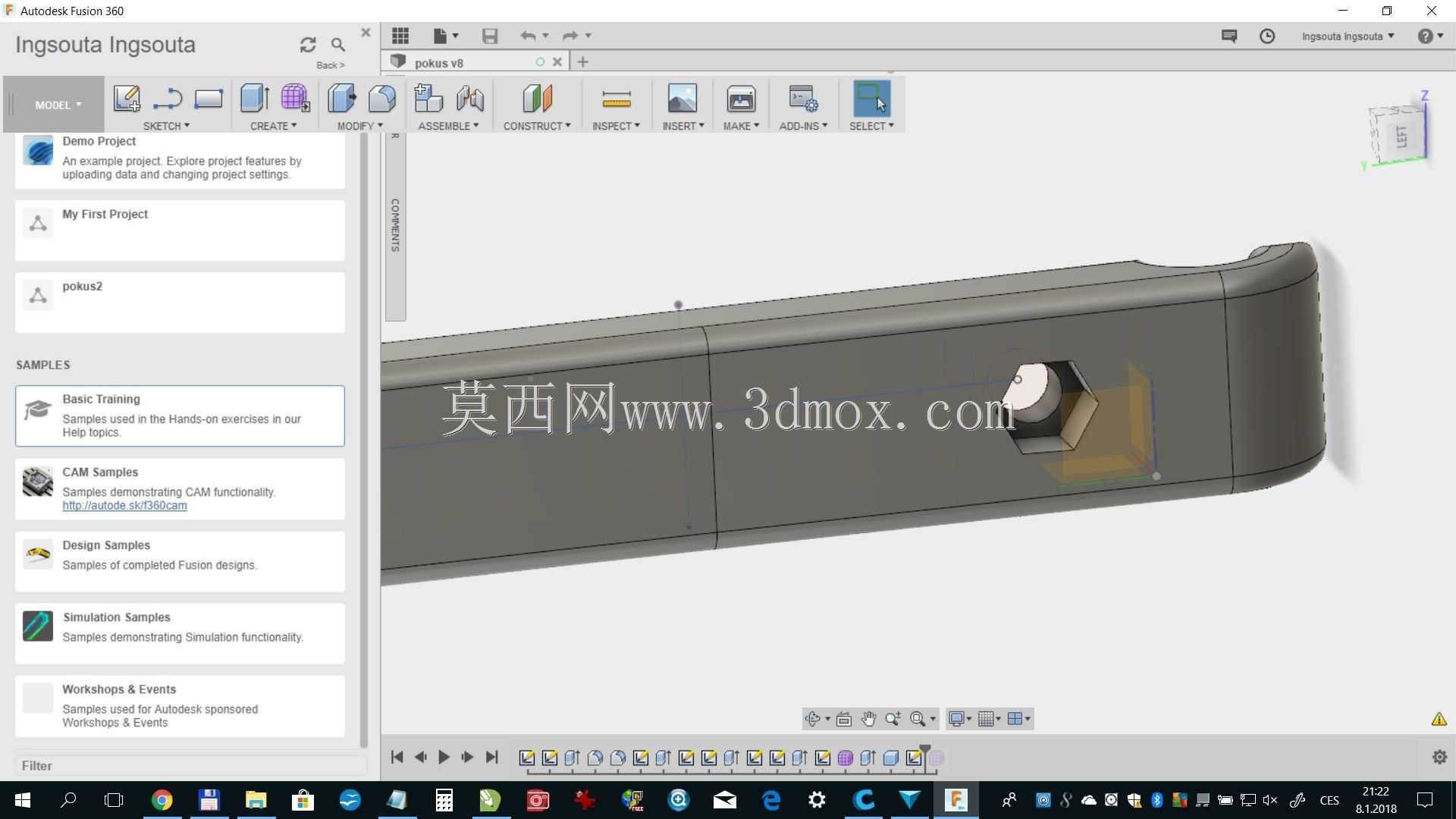Close the pokus v8 tab
This screenshot has width=1456, height=819.
coord(557,62)
